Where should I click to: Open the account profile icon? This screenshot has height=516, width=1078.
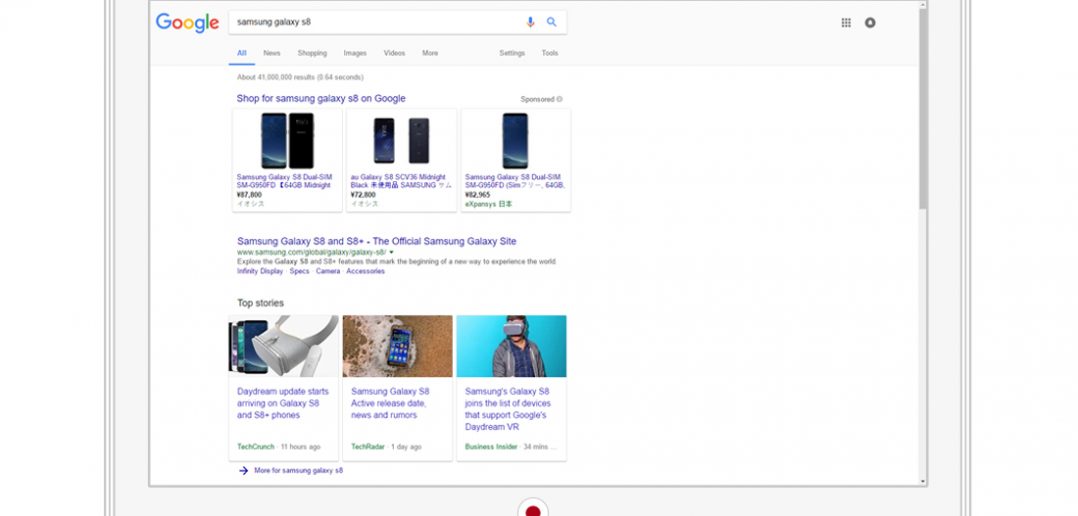(870, 23)
